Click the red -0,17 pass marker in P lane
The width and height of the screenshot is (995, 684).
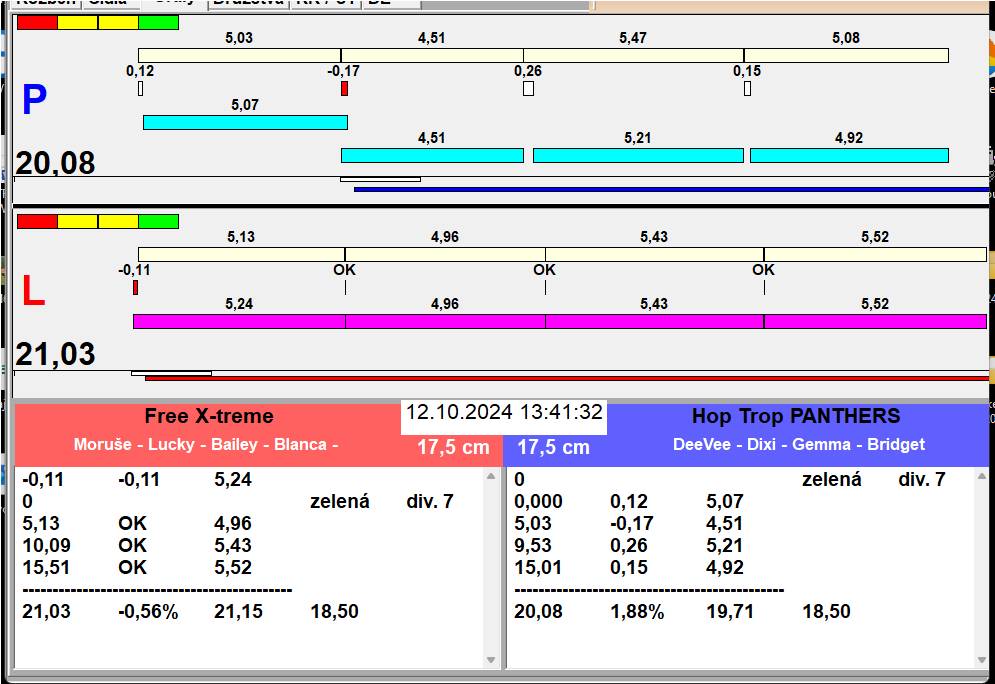pyautogui.click(x=345, y=89)
